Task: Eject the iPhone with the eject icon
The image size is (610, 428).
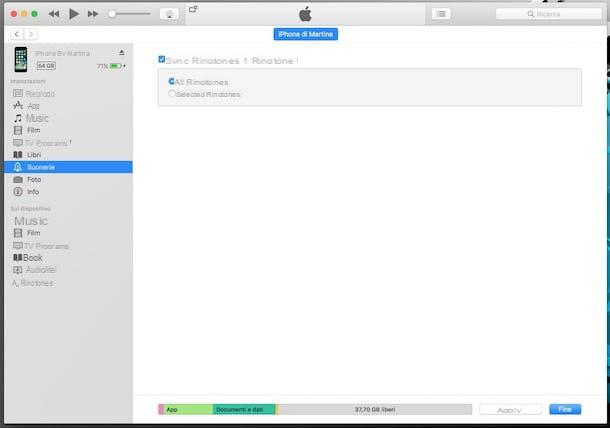Action: [122, 53]
